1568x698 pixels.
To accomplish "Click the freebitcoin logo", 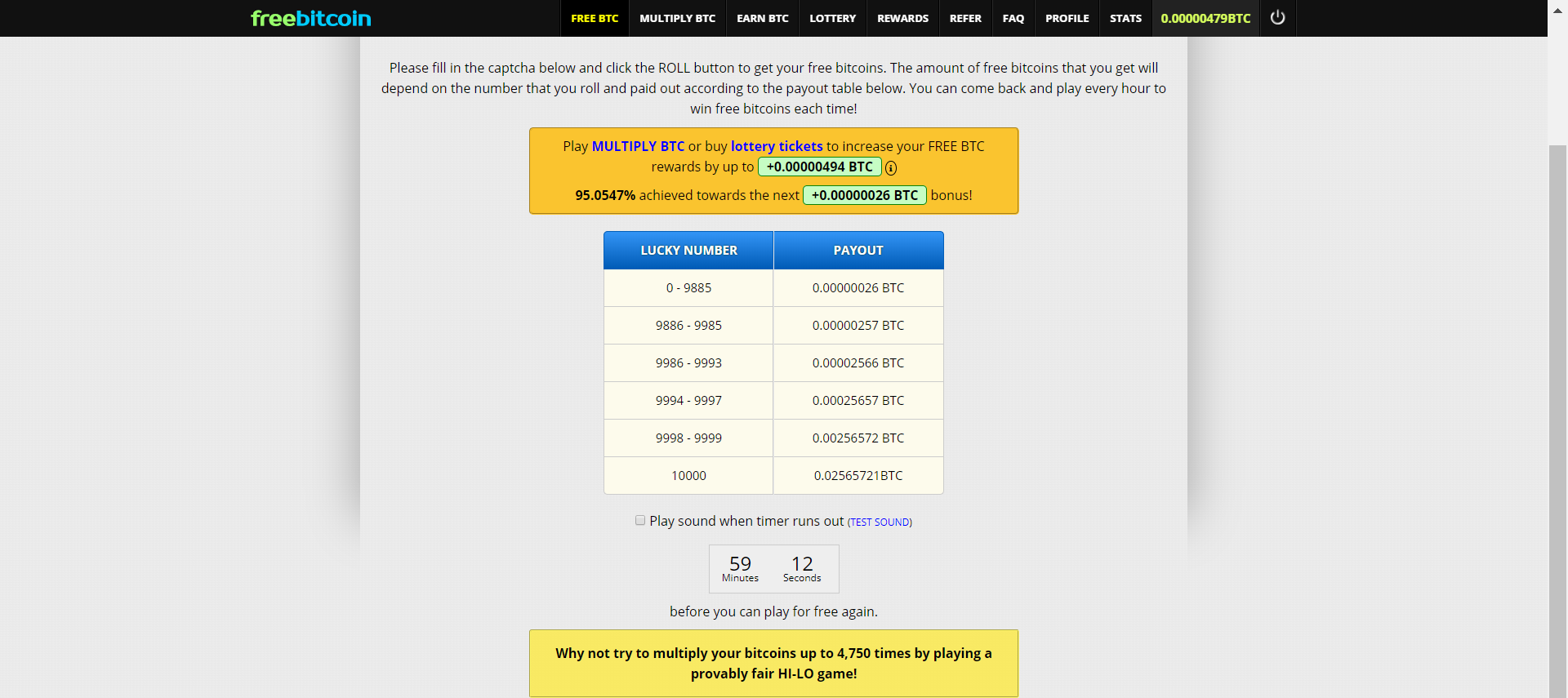I will tap(310, 18).
